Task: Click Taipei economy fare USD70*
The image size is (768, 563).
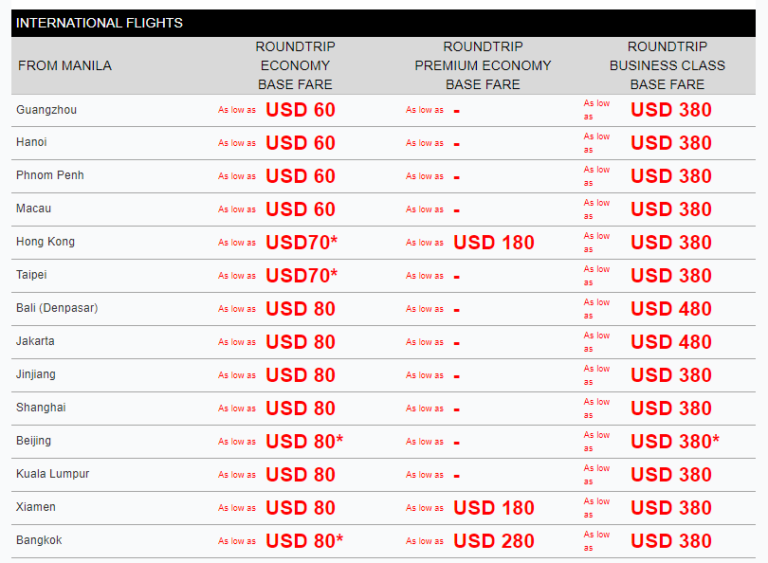Action: click(x=301, y=275)
